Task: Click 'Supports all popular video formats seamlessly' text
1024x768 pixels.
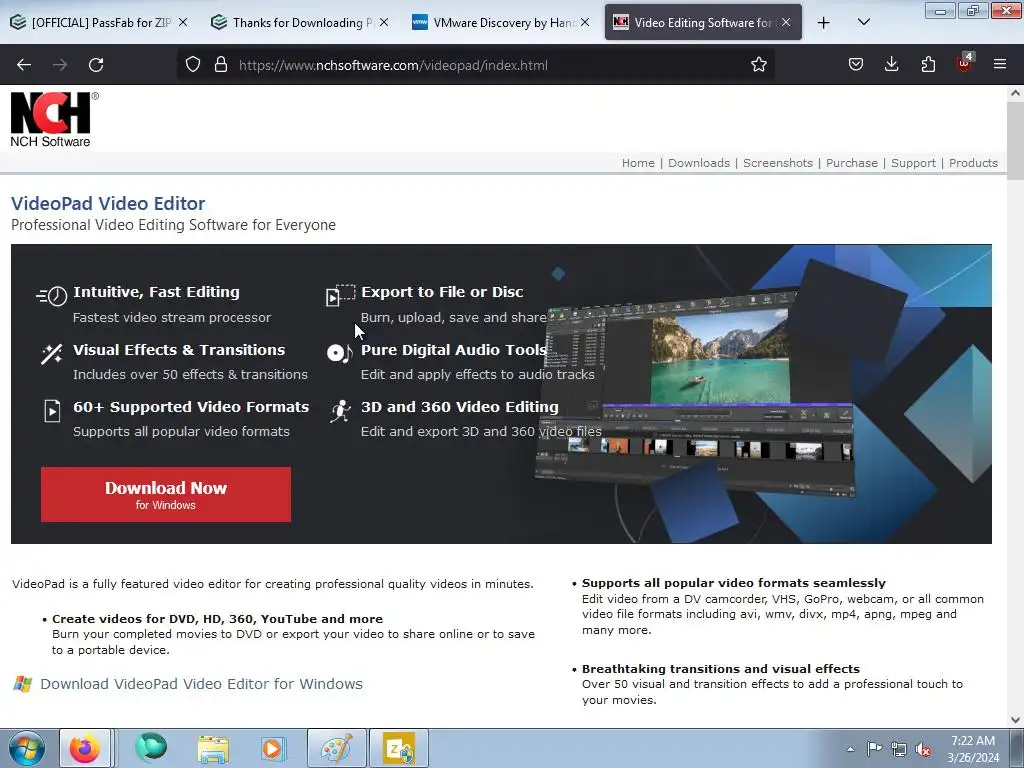Action: point(733,583)
